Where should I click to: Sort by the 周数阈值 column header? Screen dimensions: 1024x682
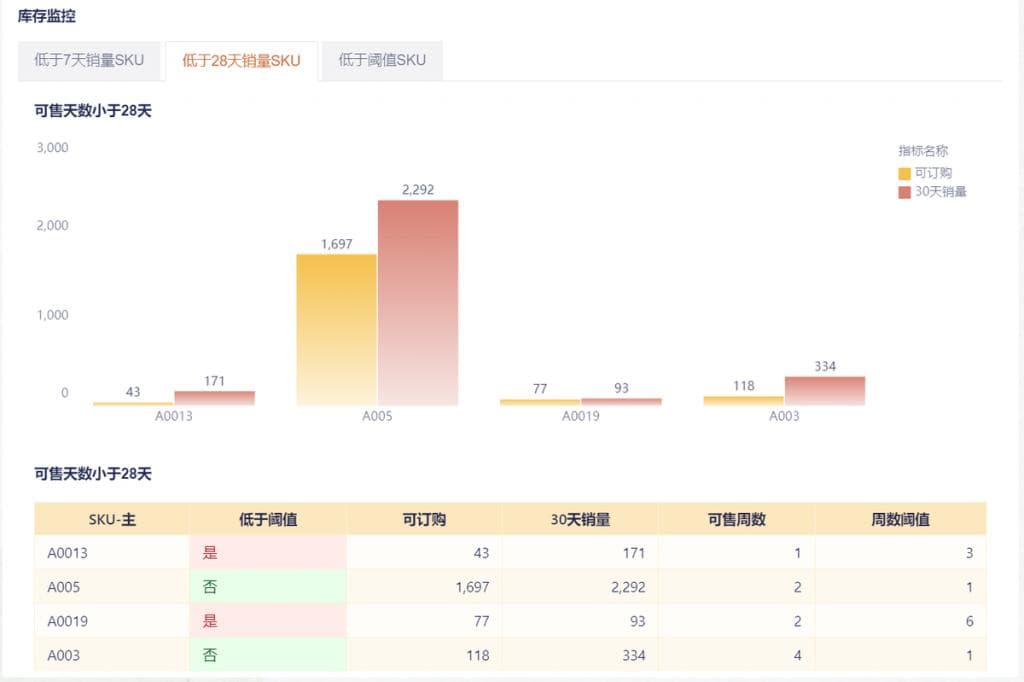click(x=900, y=519)
